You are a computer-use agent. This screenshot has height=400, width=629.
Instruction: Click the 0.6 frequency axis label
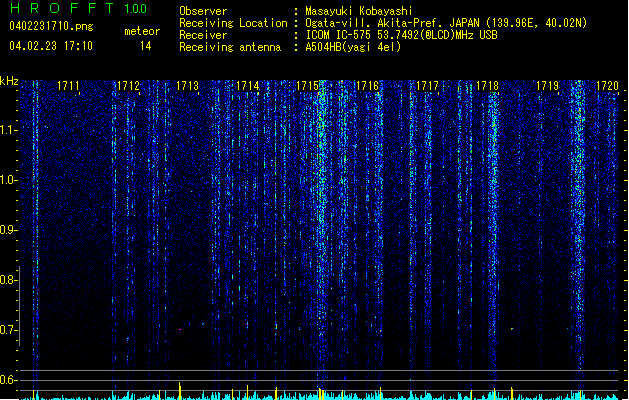pos(8,380)
